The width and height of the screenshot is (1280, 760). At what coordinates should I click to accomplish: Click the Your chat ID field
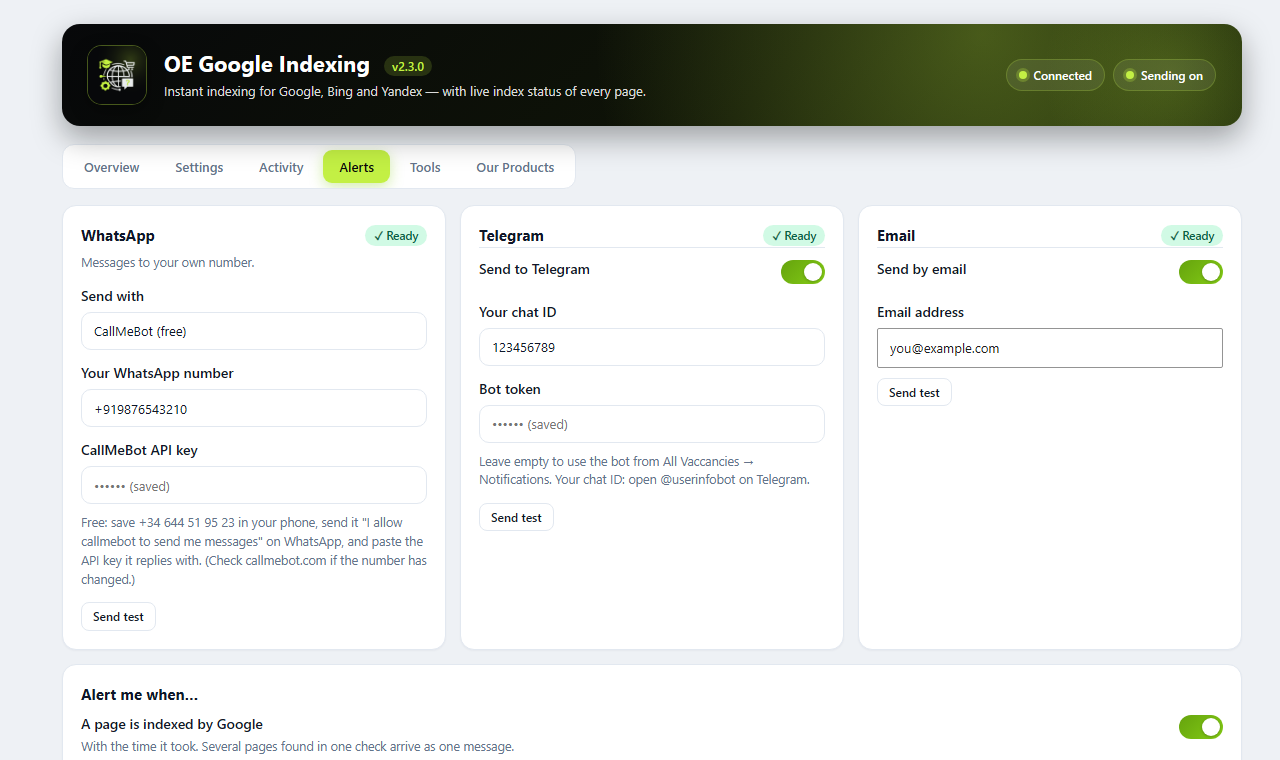point(652,347)
